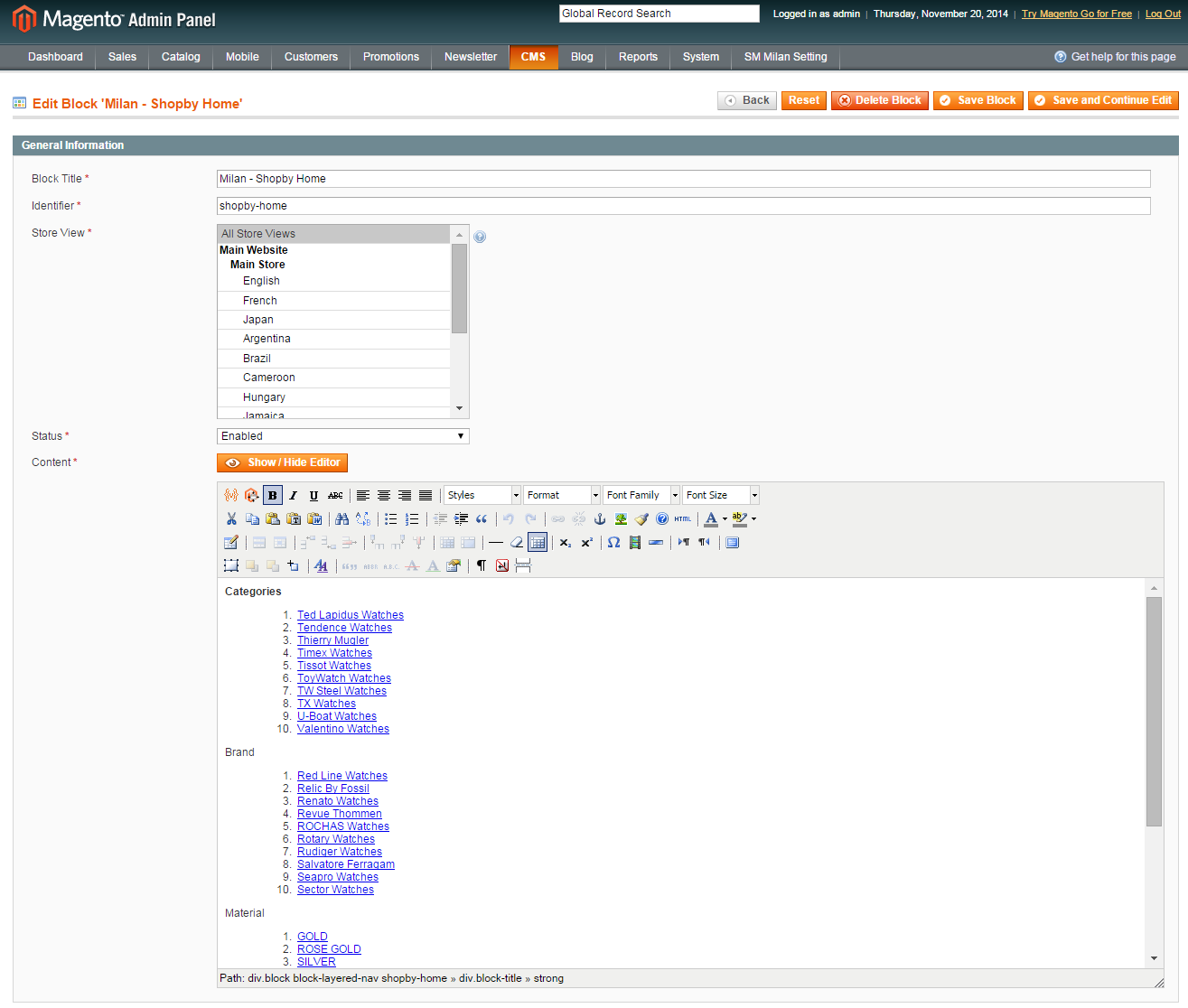Open the Font Family dropdown

point(641,495)
